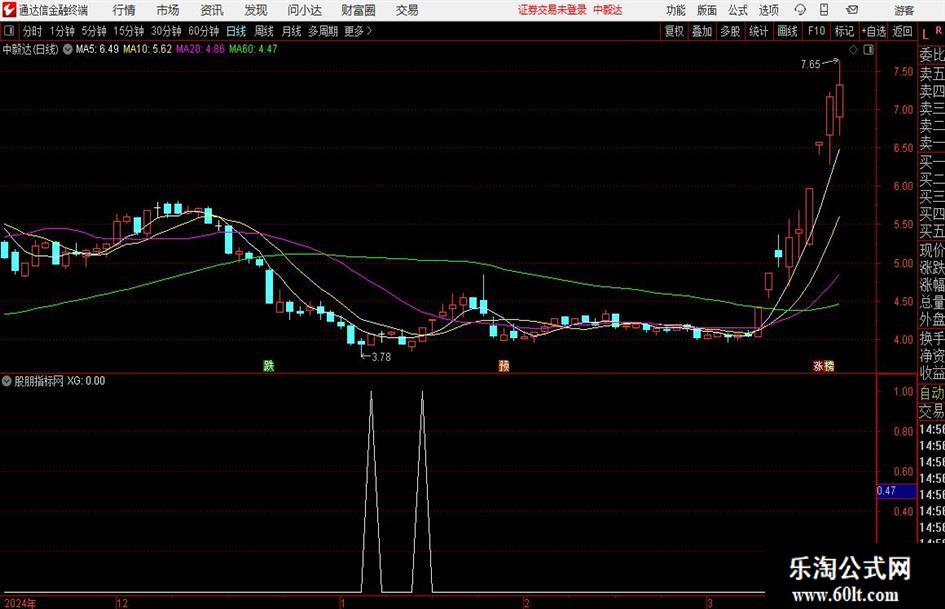Open the 版面 menu
Screen dimensions: 945x609
click(707, 10)
